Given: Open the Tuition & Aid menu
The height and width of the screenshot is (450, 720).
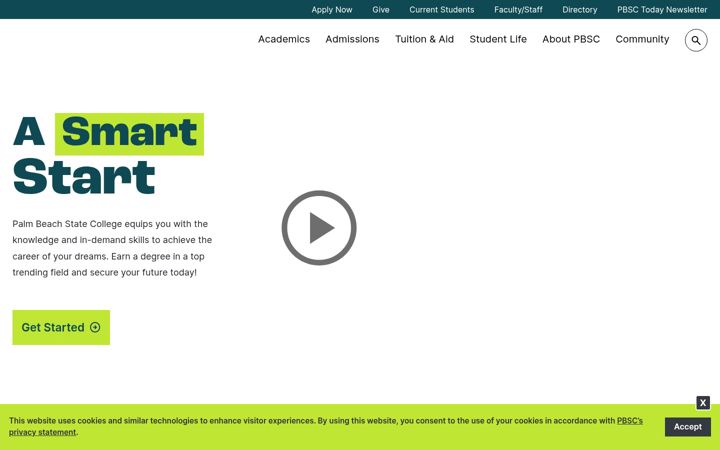Looking at the screenshot, I should click(424, 39).
